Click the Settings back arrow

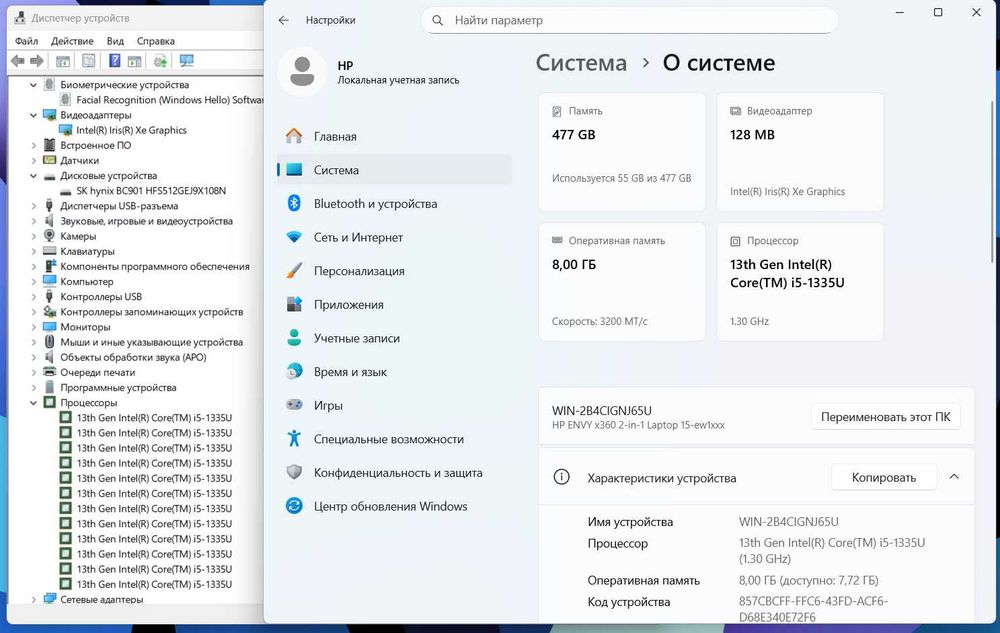click(284, 20)
